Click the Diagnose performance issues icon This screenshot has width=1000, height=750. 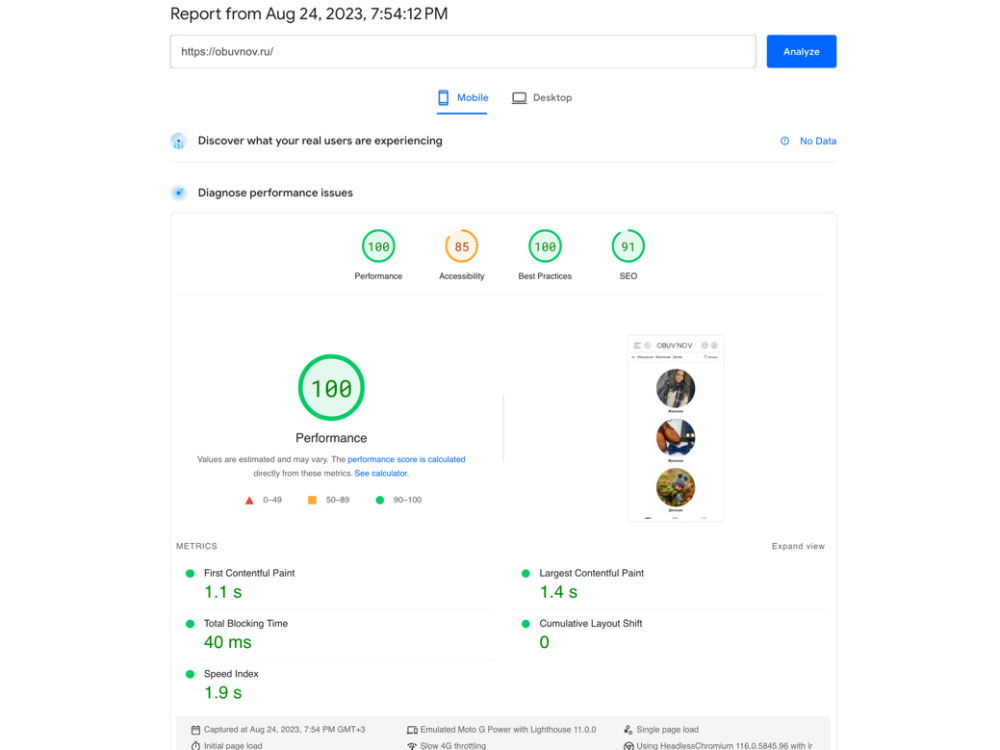coord(179,193)
